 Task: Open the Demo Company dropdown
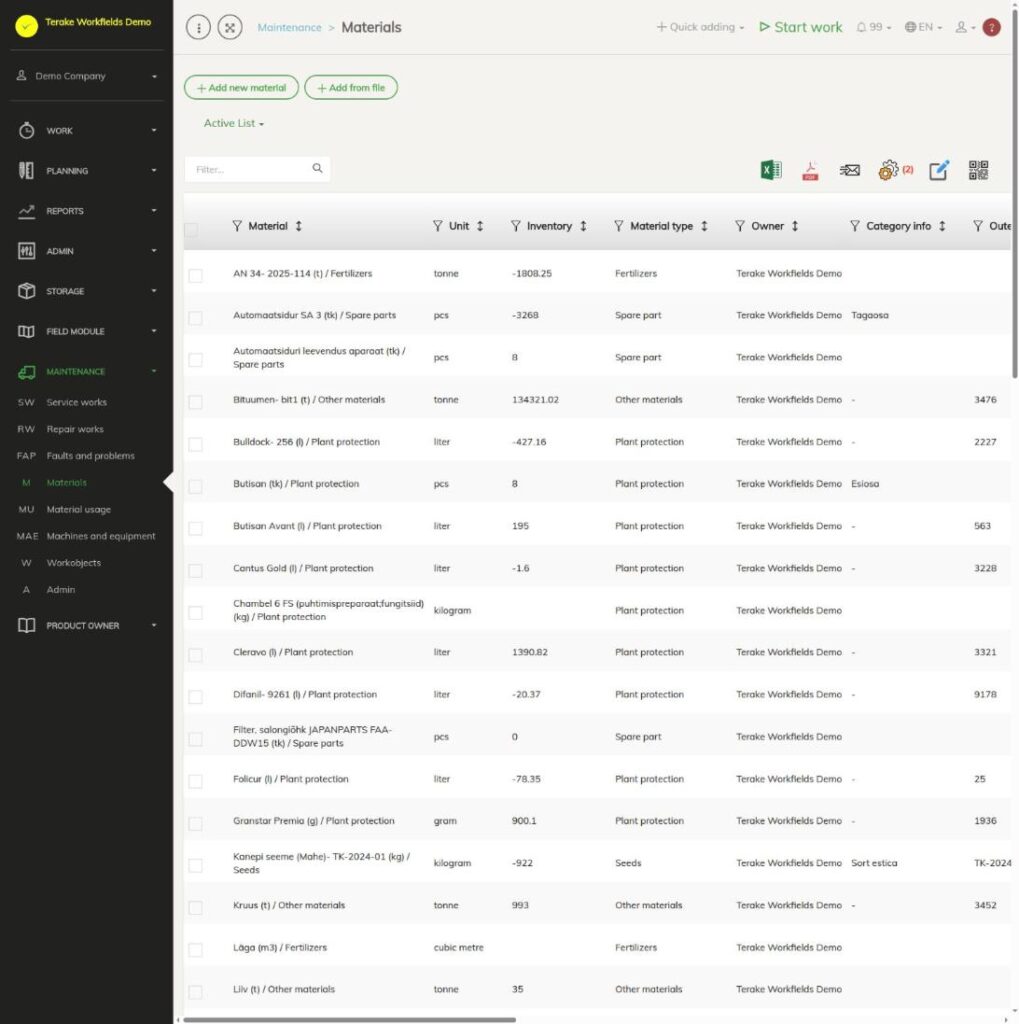(x=87, y=76)
